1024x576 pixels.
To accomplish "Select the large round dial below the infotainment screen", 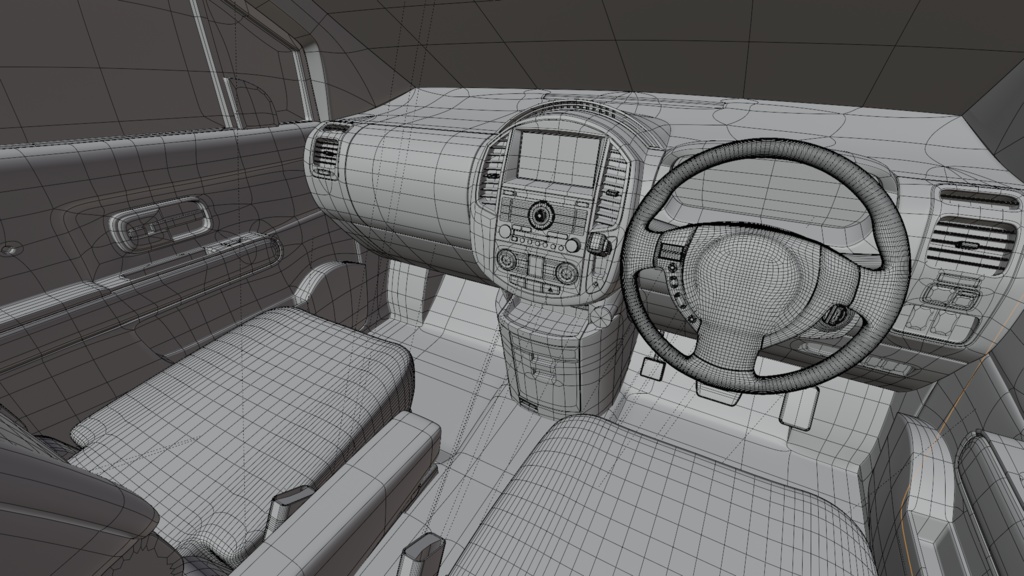I will coord(540,214).
